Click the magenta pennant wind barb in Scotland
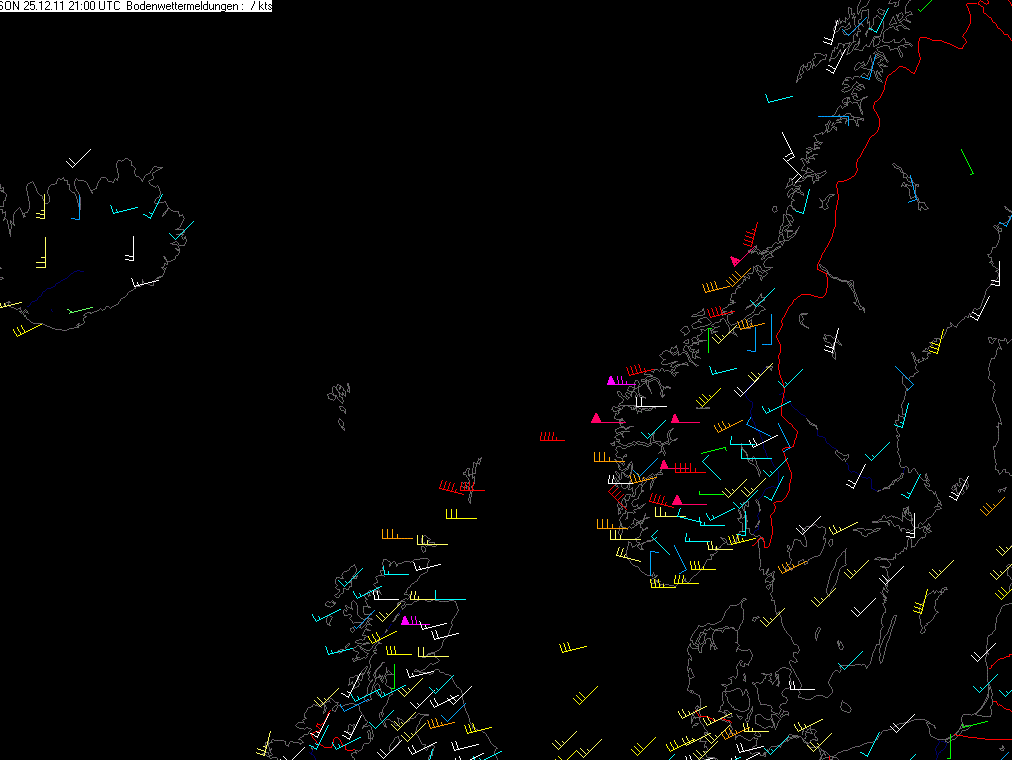The image size is (1012, 760). (x=414, y=621)
